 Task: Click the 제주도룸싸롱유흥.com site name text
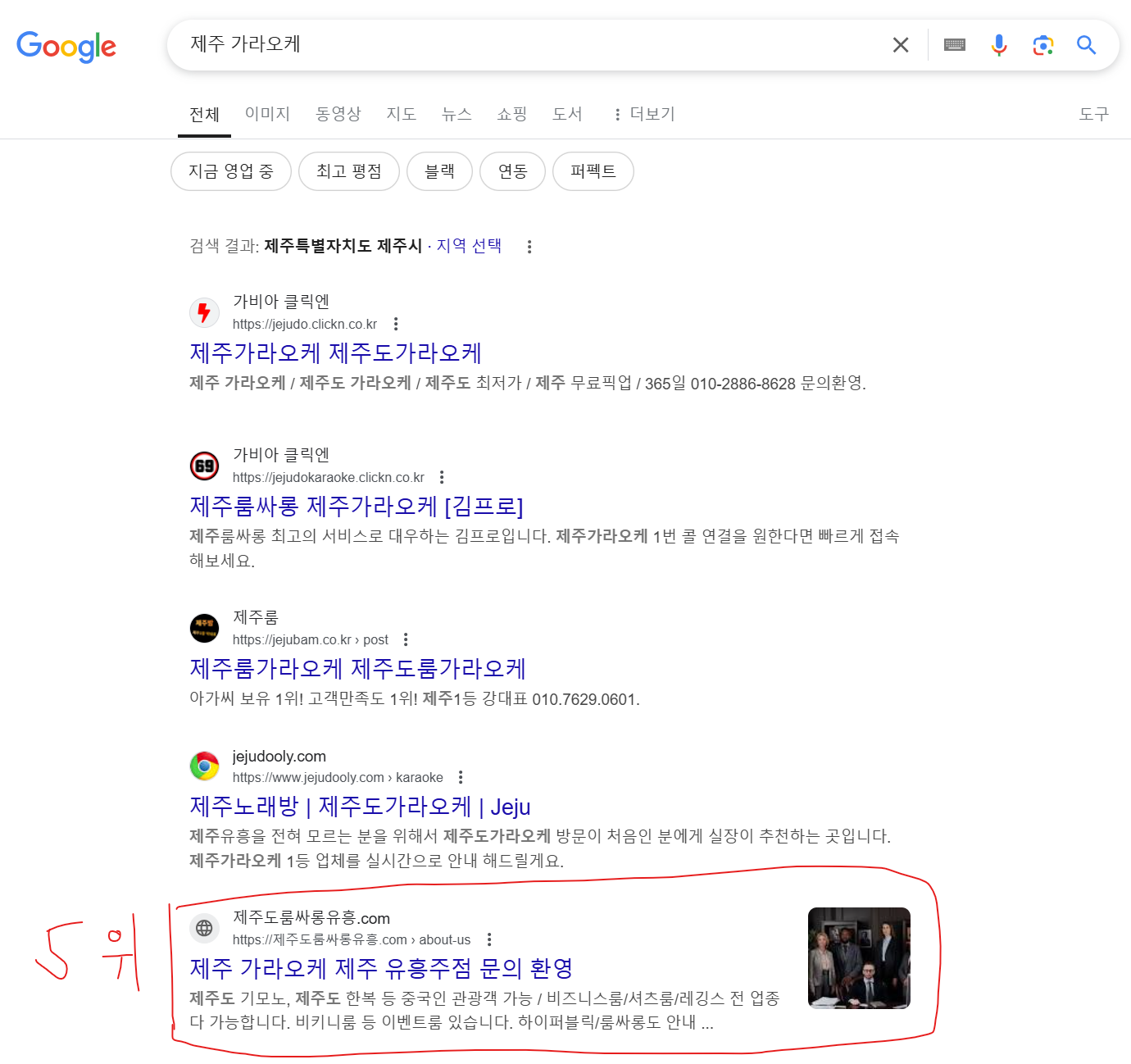click(x=311, y=918)
